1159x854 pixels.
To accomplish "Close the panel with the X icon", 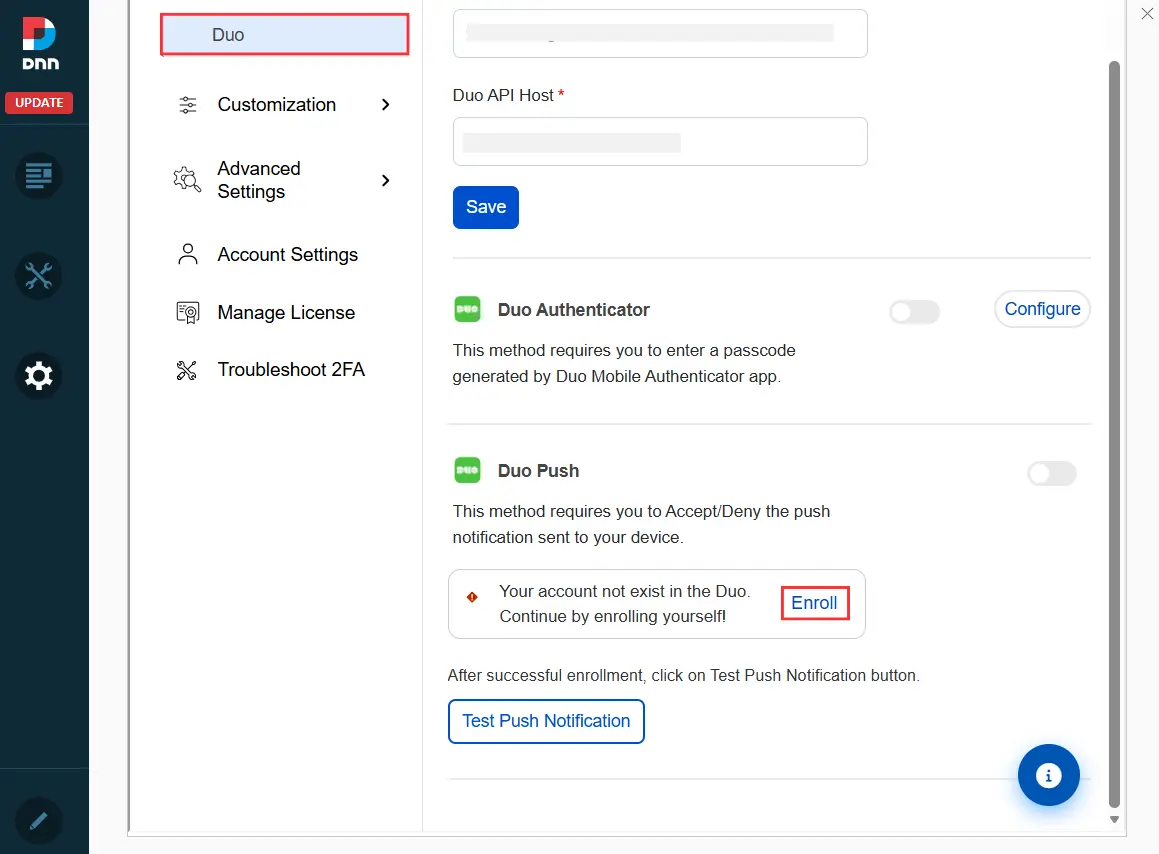I will pos(1147,13).
